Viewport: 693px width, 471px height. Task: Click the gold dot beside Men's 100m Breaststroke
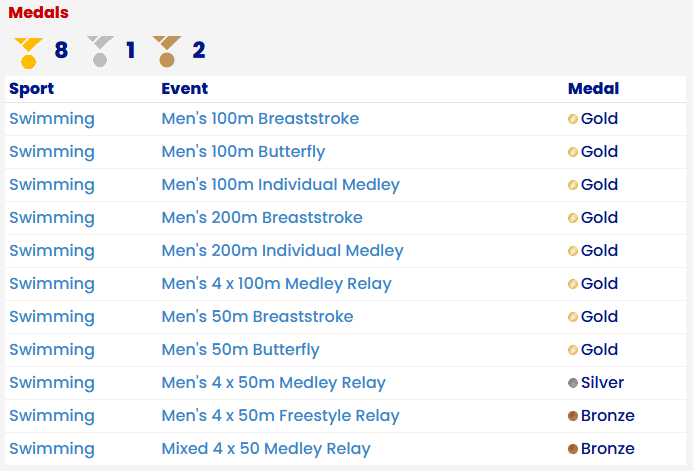573,119
